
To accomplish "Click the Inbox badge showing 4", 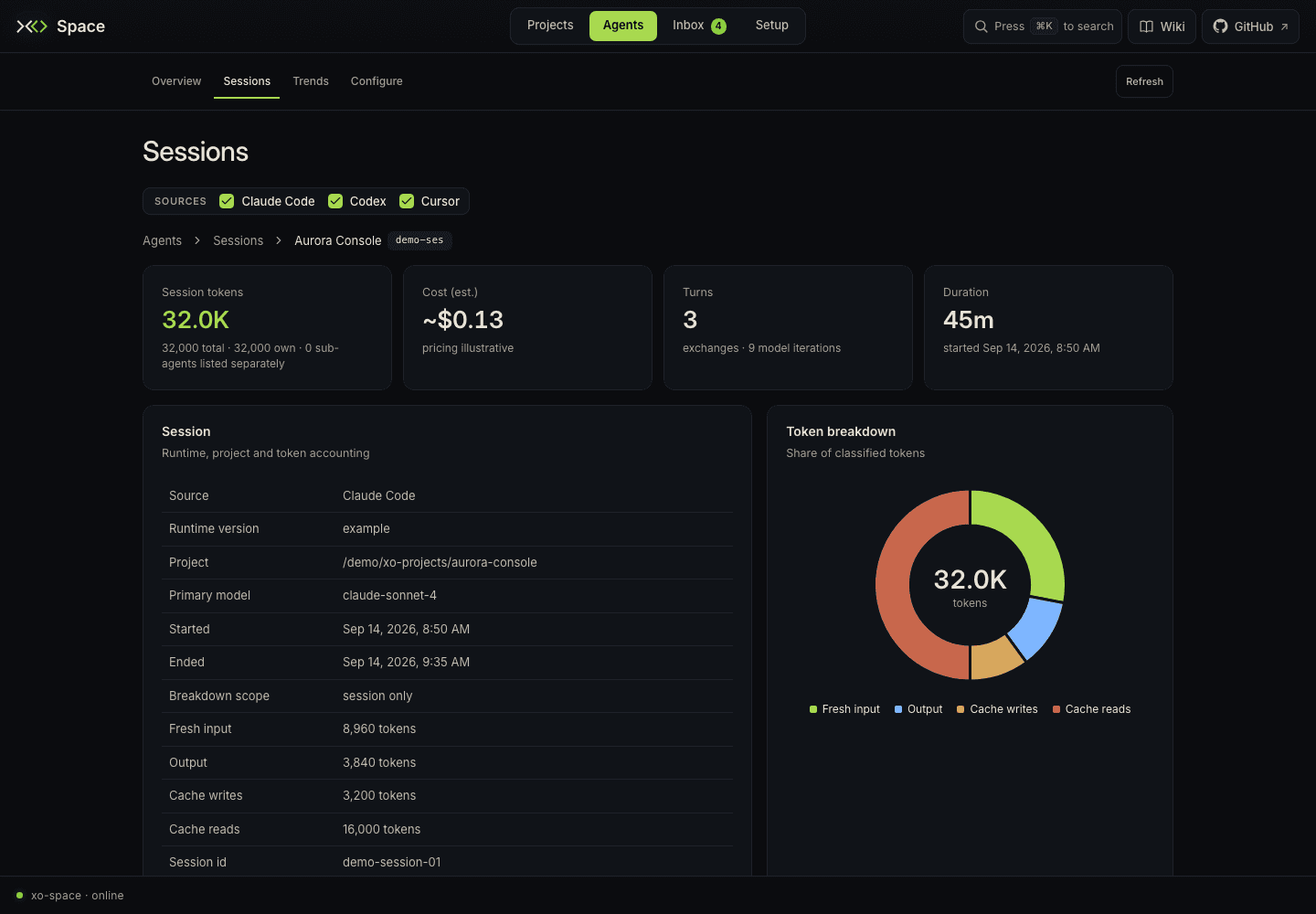I will coord(718,26).
